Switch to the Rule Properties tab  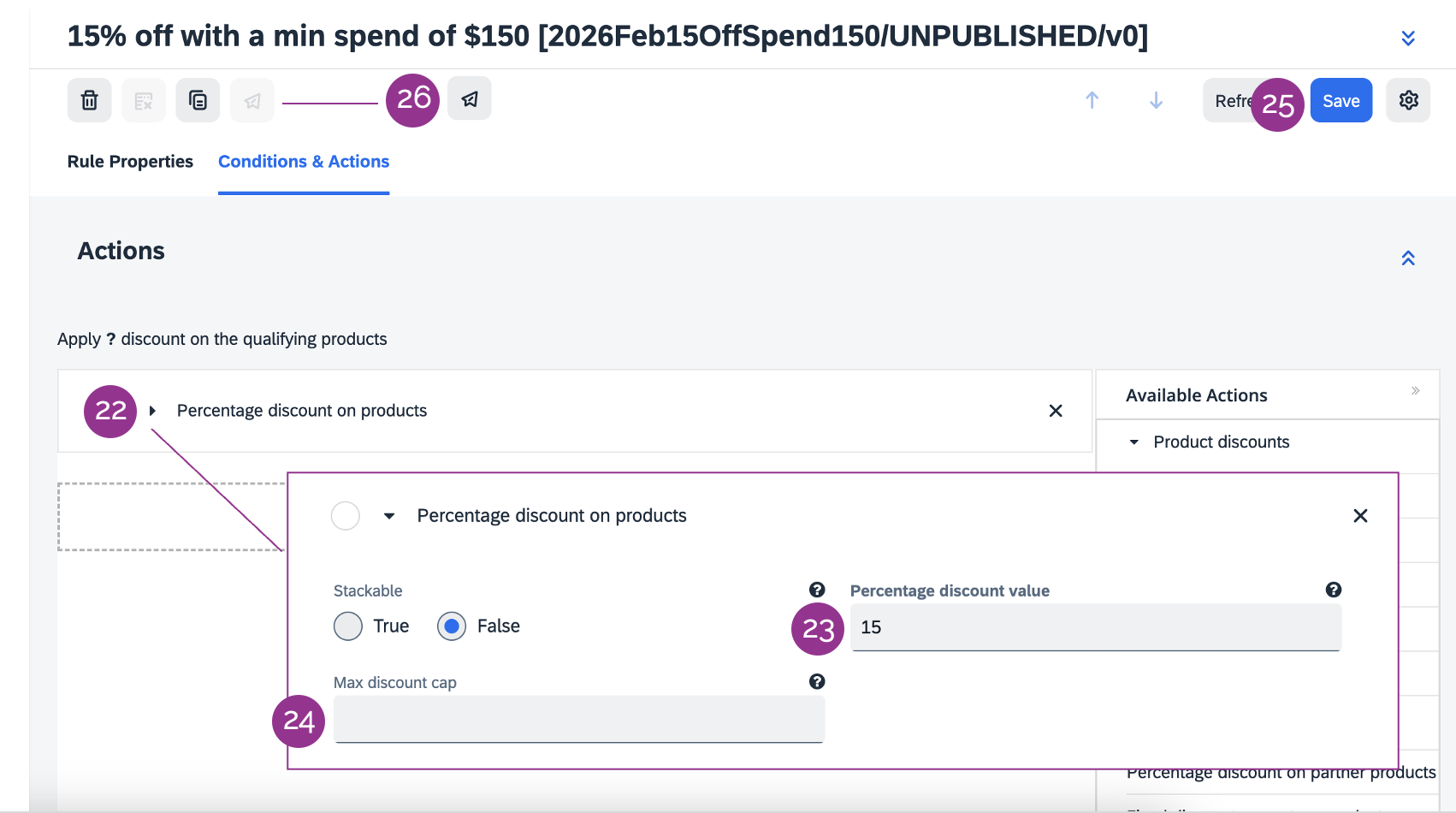(x=130, y=162)
